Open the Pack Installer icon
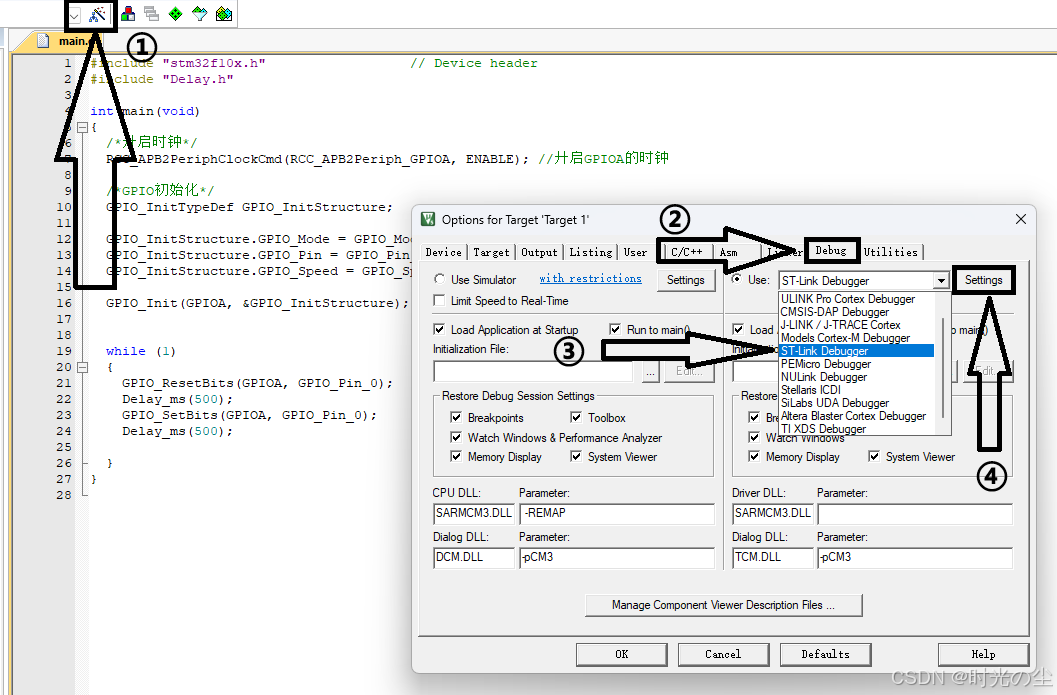Image resolution: width=1057 pixels, height=695 pixels. coord(224,13)
